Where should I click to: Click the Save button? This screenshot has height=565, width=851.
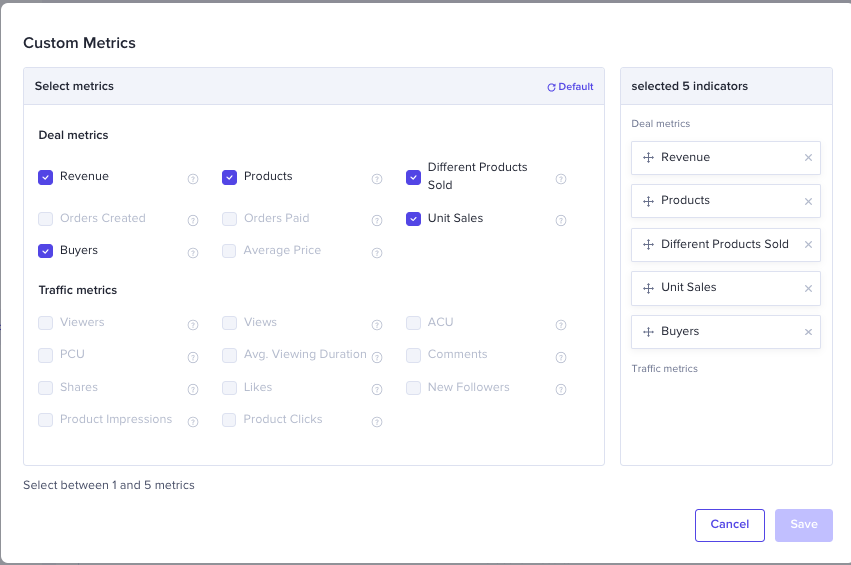tap(803, 525)
